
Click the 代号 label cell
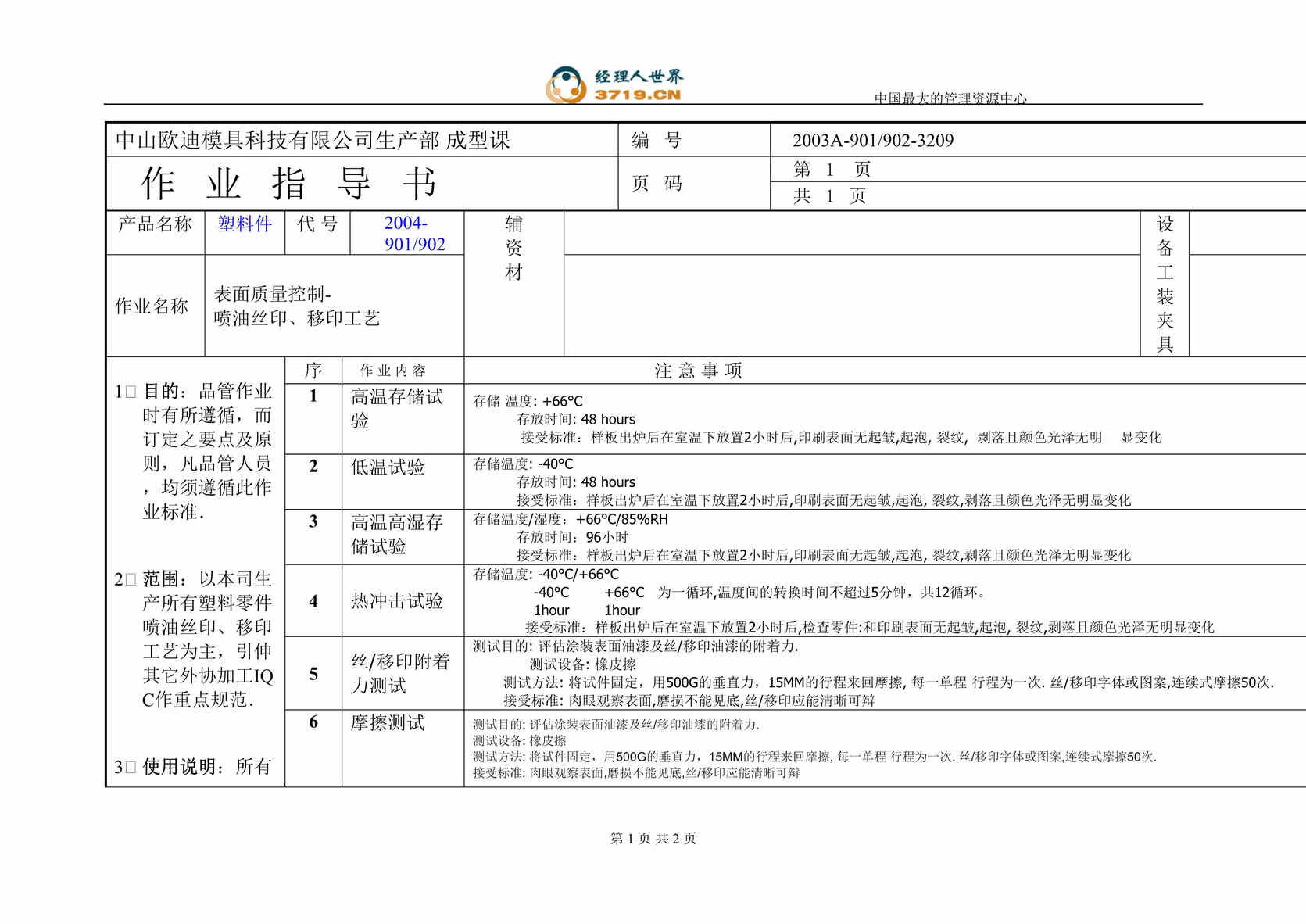317,232
